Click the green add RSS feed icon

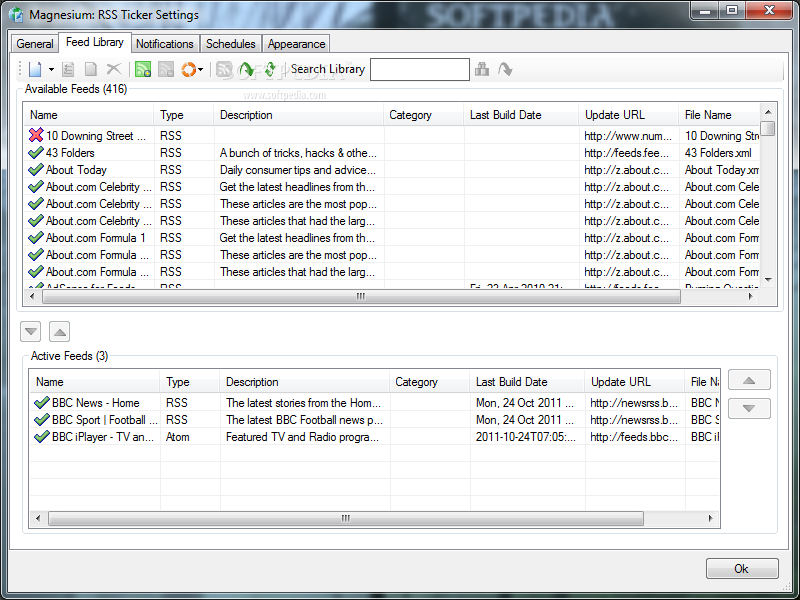point(143,69)
